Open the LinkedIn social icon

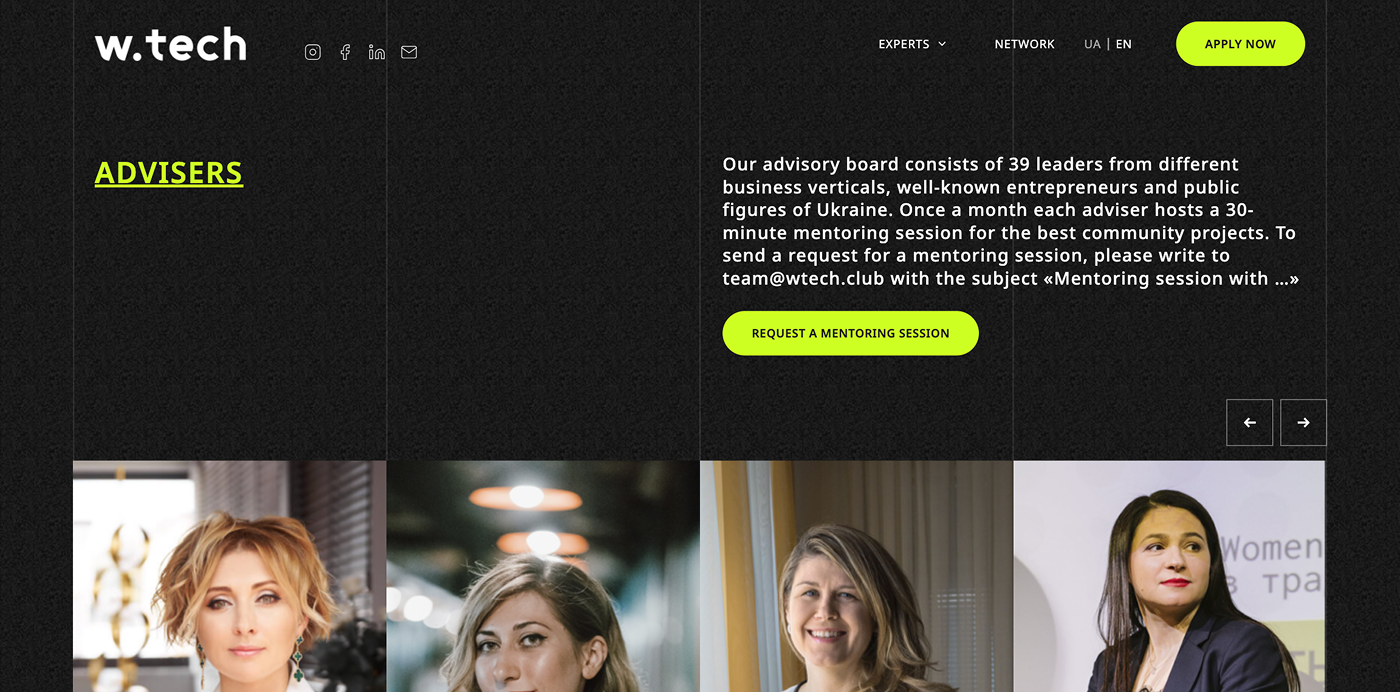(377, 52)
